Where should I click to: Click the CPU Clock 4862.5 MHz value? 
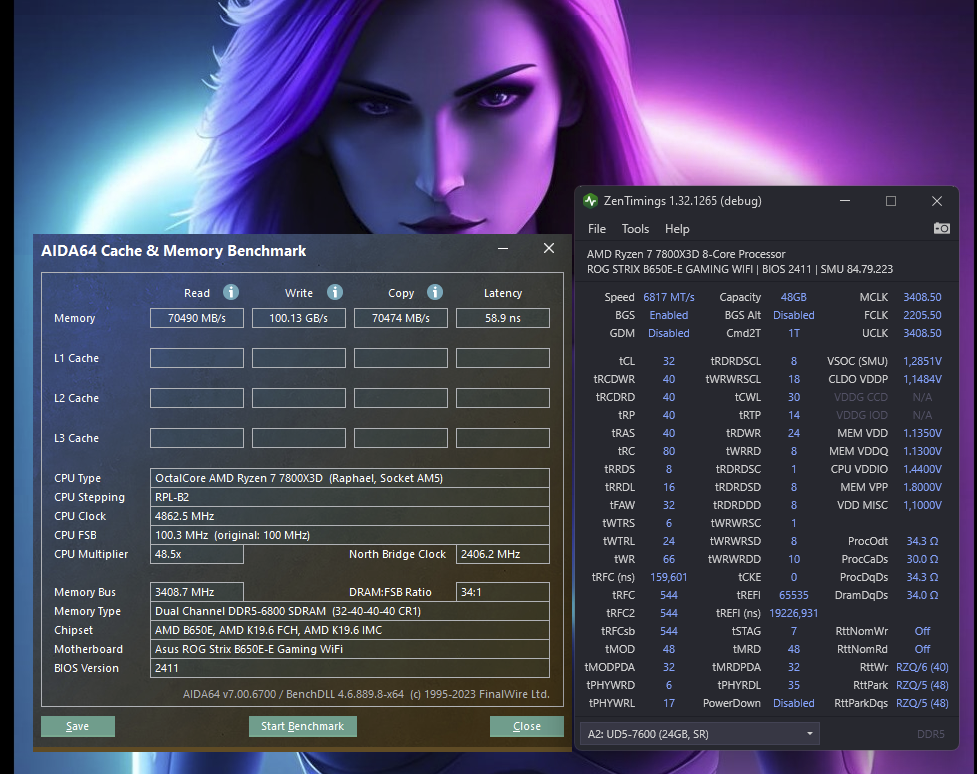point(350,516)
